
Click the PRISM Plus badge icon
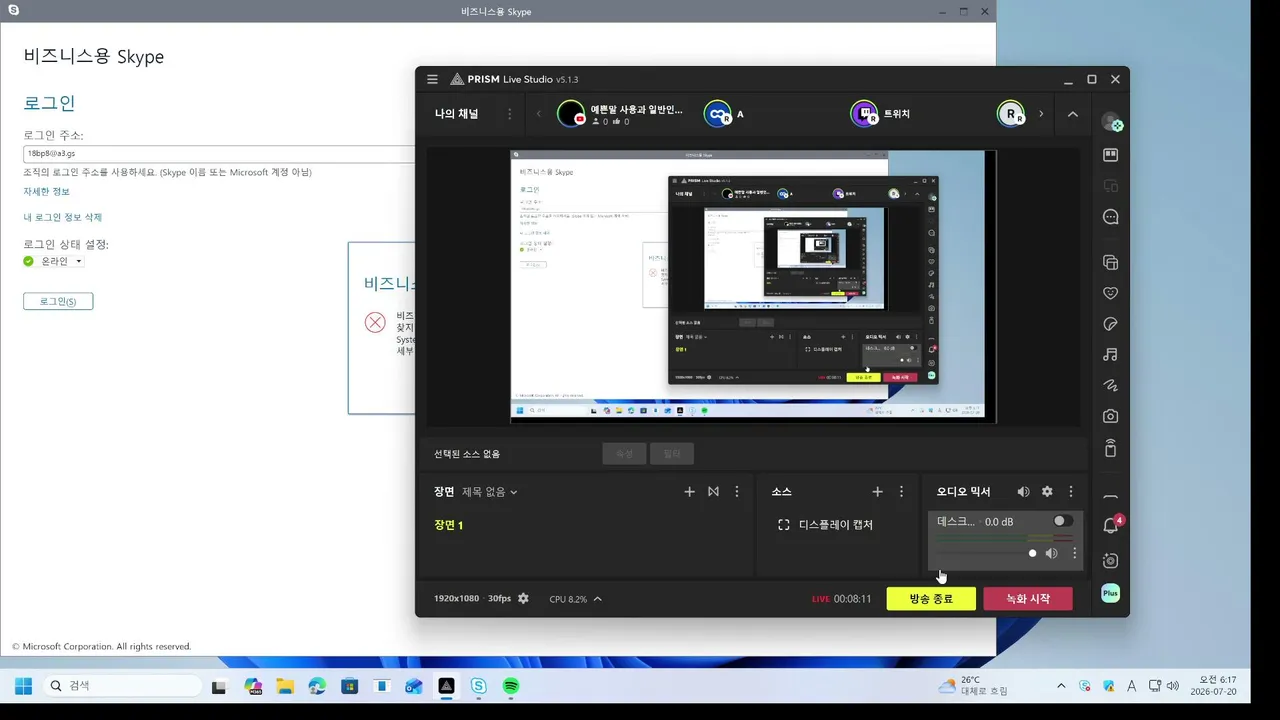[x=1110, y=593]
